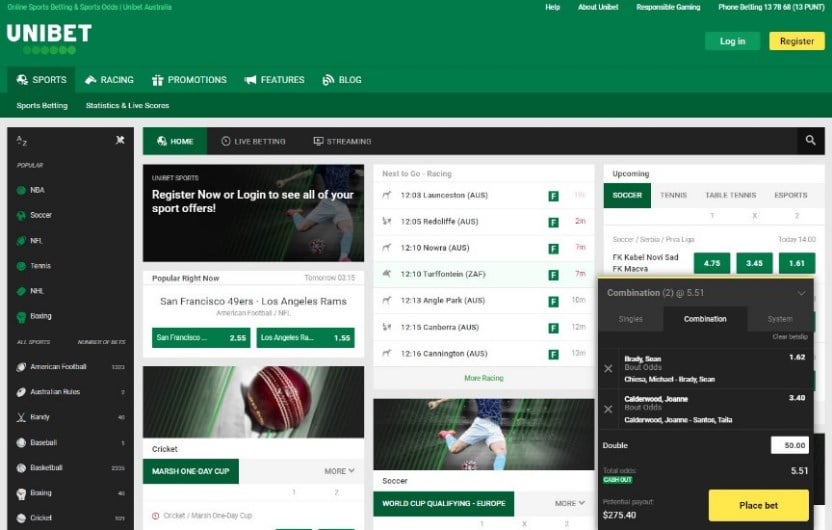
Task: Open the Promotions menu
Action: [189, 80]
